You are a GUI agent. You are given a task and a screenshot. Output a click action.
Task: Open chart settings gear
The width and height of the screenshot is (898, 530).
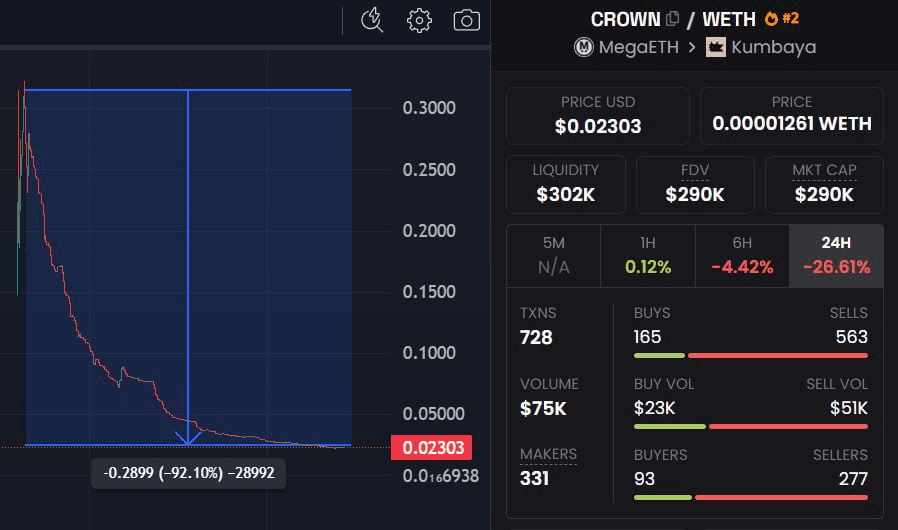(x=419, y=20)
